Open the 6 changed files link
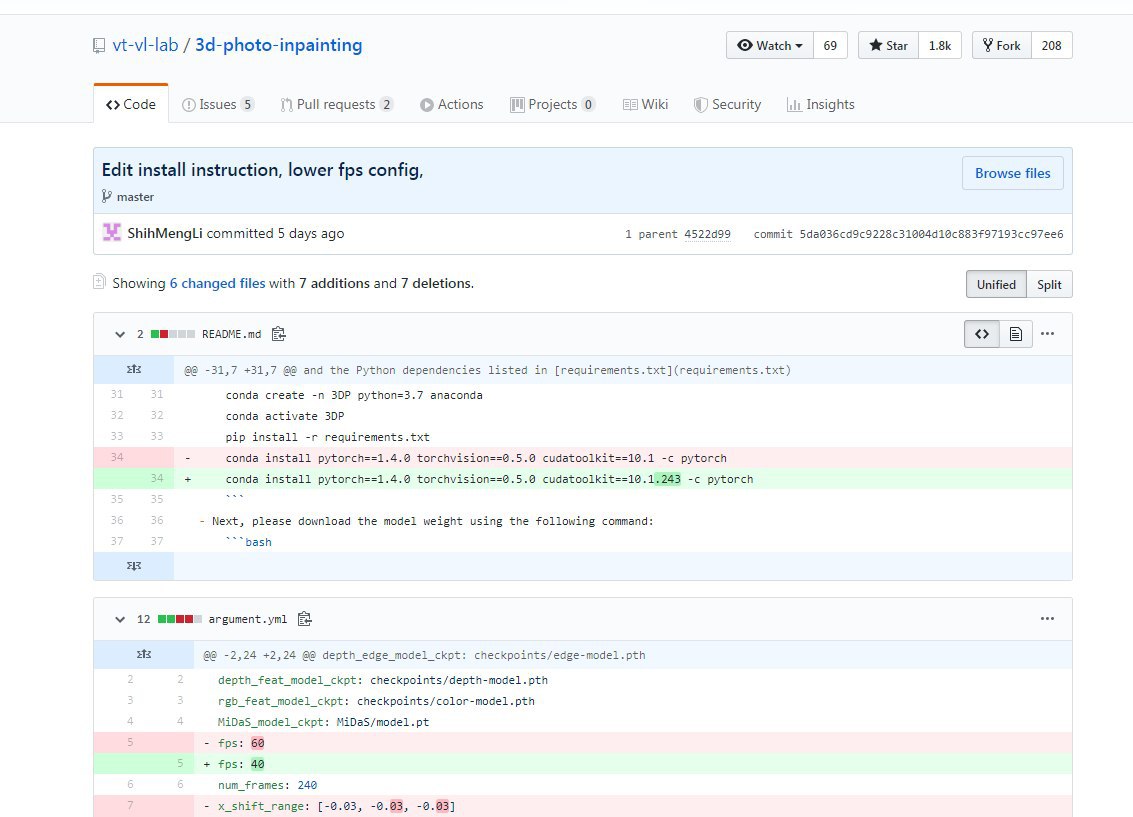 [x=217, y=283]
